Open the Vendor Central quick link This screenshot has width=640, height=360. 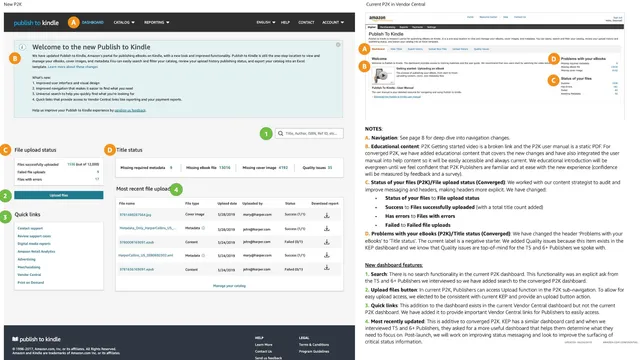pyautogui.click(x=29, y=275)
